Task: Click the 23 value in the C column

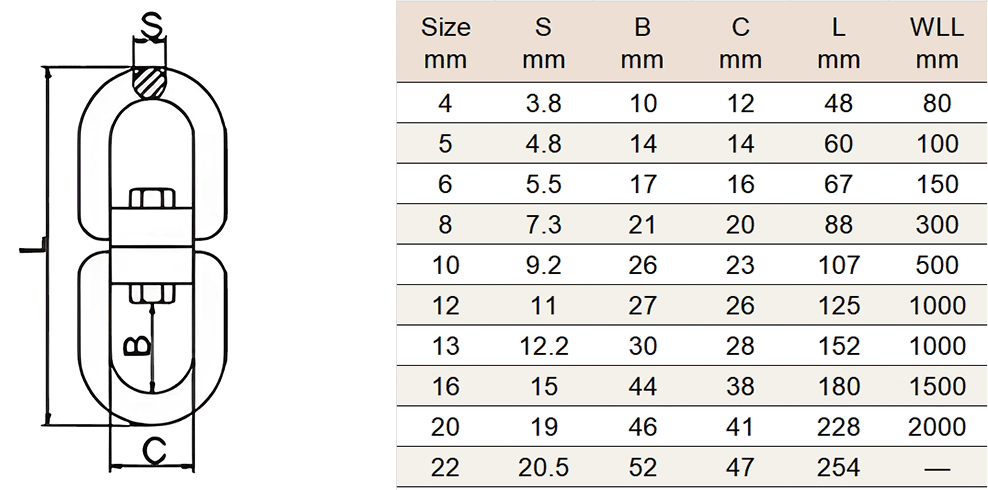Action: (740, 265)
